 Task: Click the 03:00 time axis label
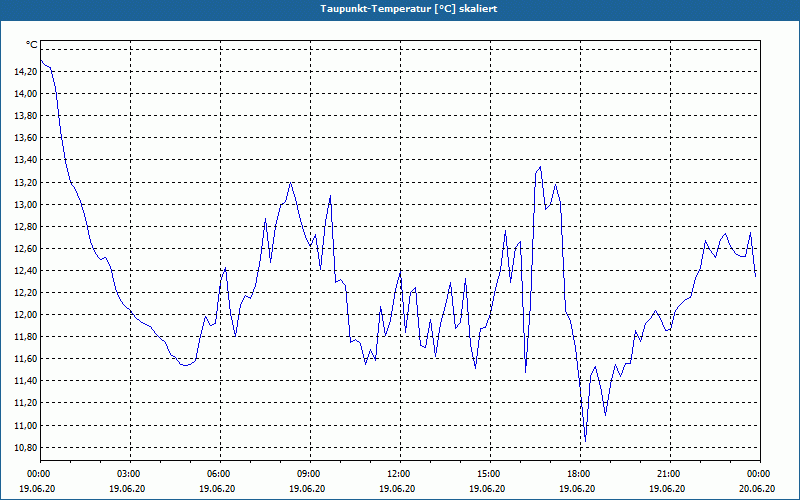point(131,474)
